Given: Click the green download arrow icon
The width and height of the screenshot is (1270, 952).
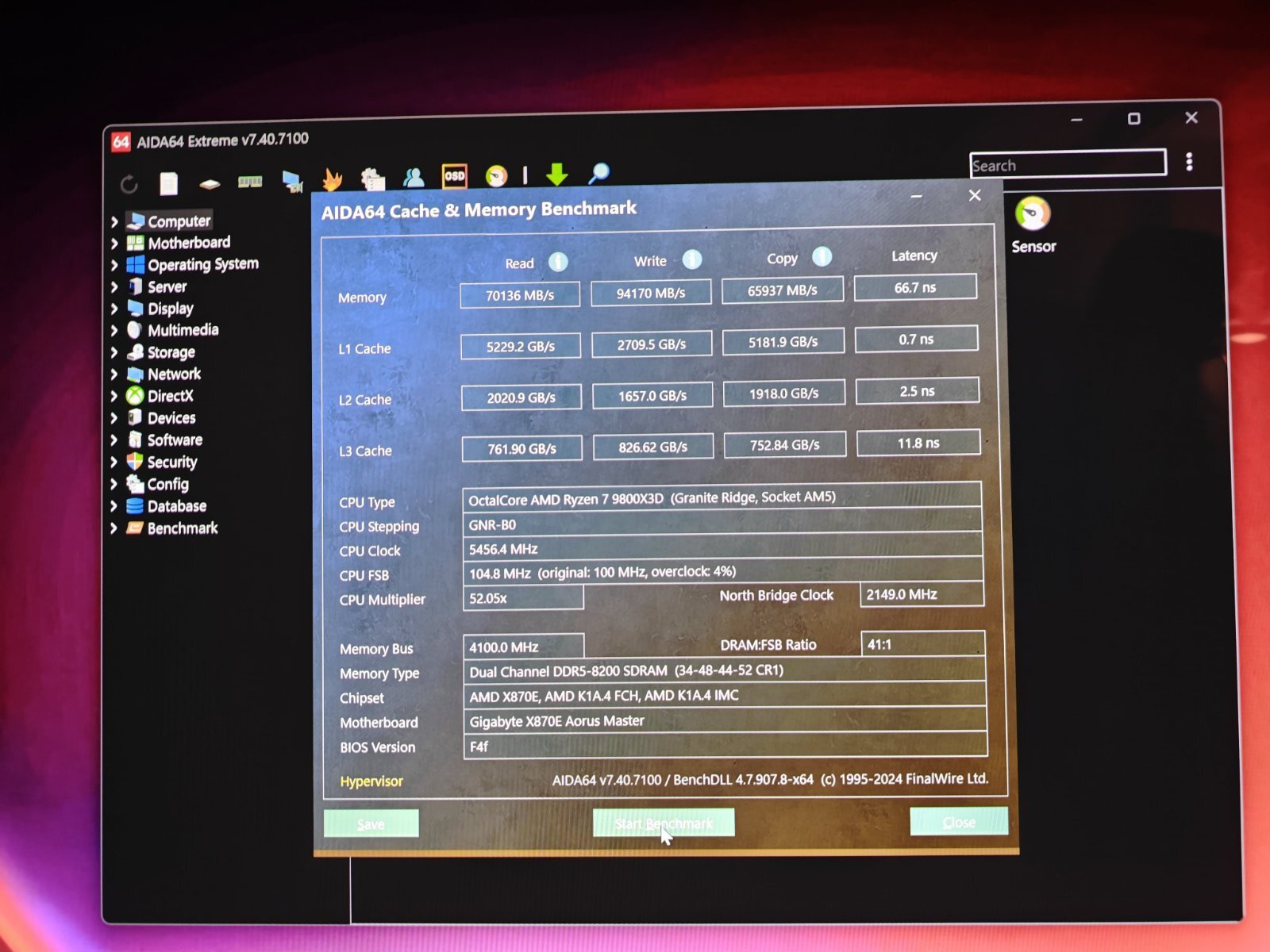Looking at the screenshot, I should (x=557, y=174).
